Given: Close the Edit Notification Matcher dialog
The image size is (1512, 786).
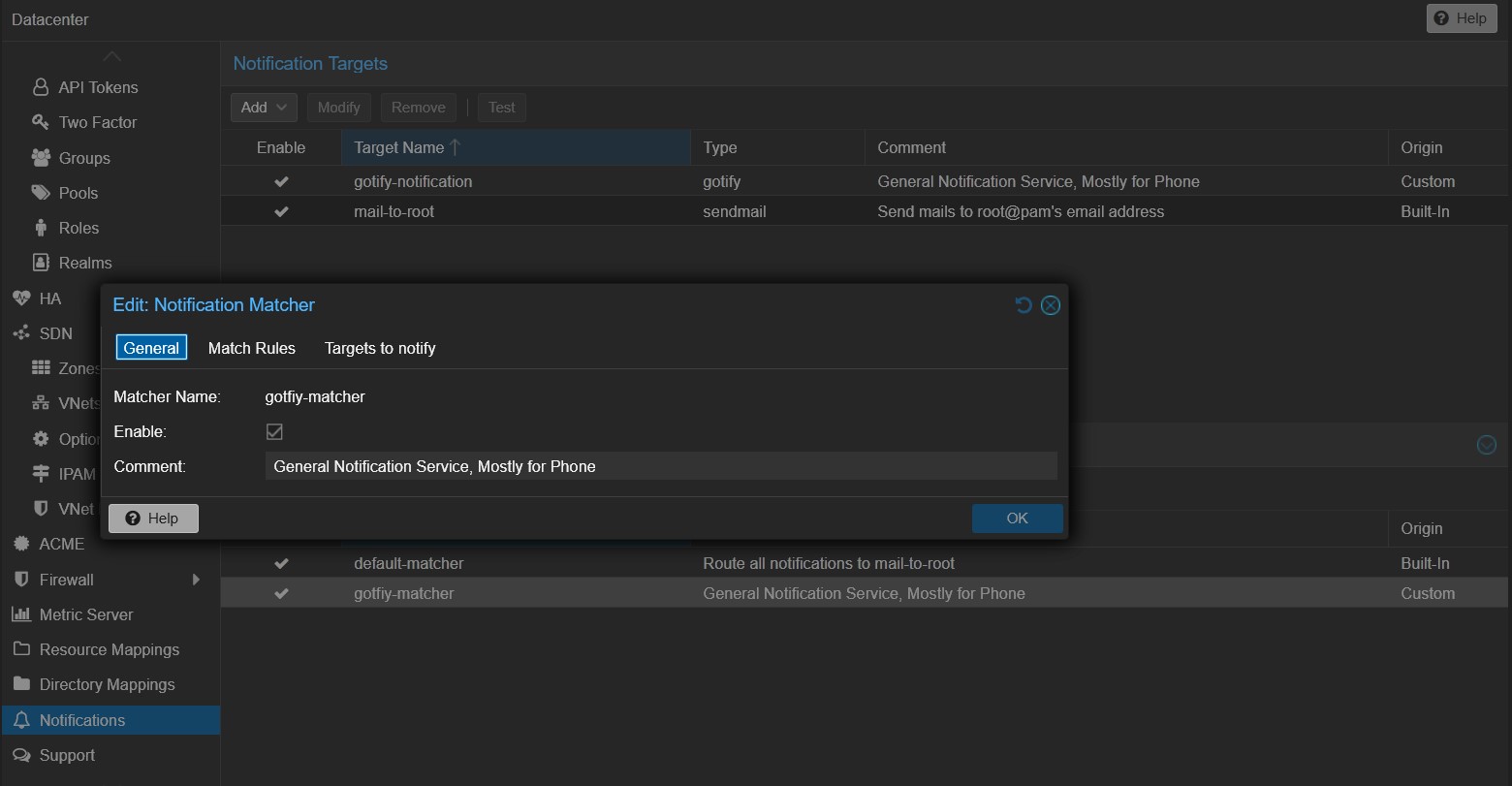Looking at the screenshot, I should [1050, 305].
